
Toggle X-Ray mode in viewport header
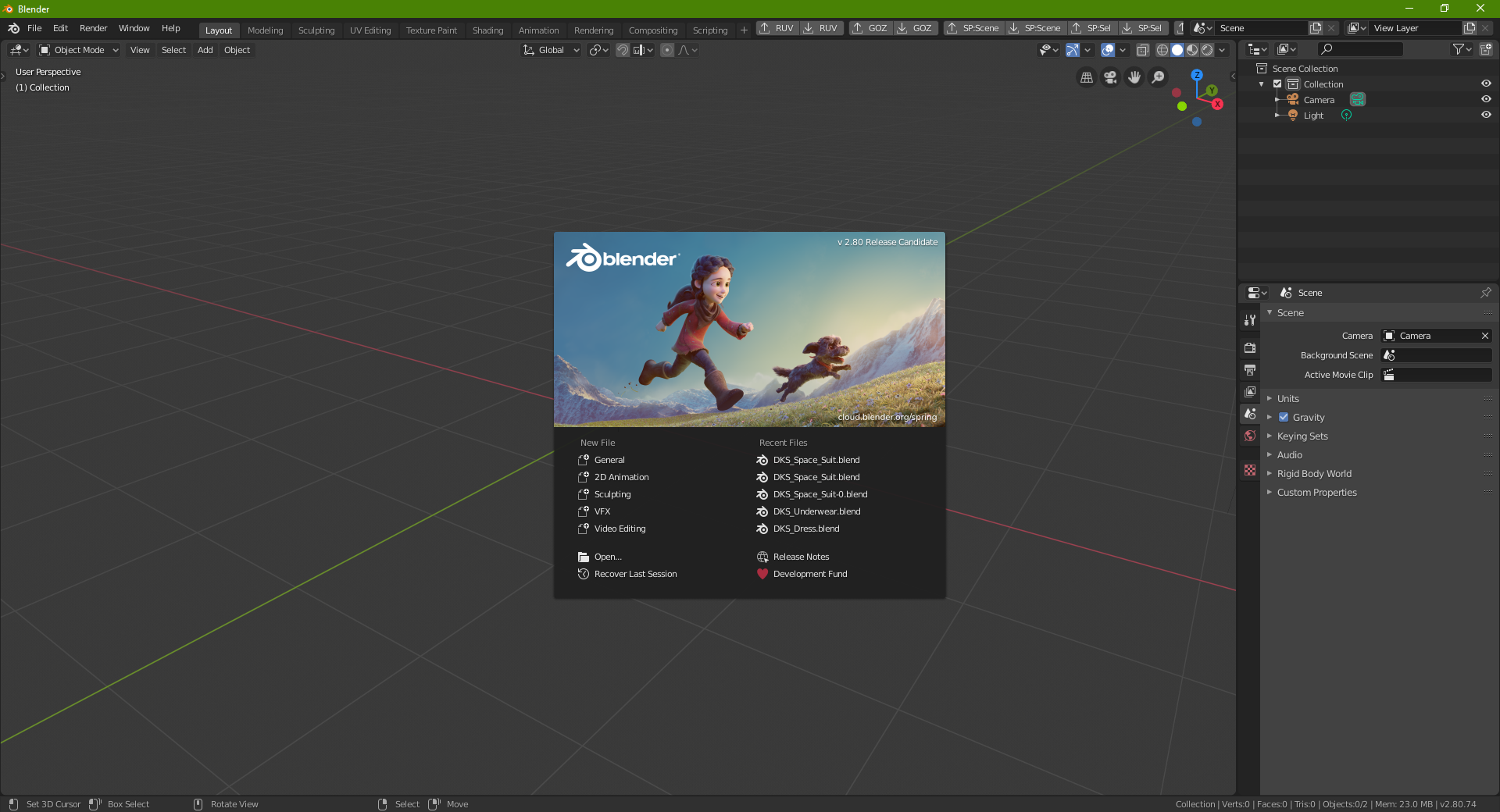(1142, 50)
